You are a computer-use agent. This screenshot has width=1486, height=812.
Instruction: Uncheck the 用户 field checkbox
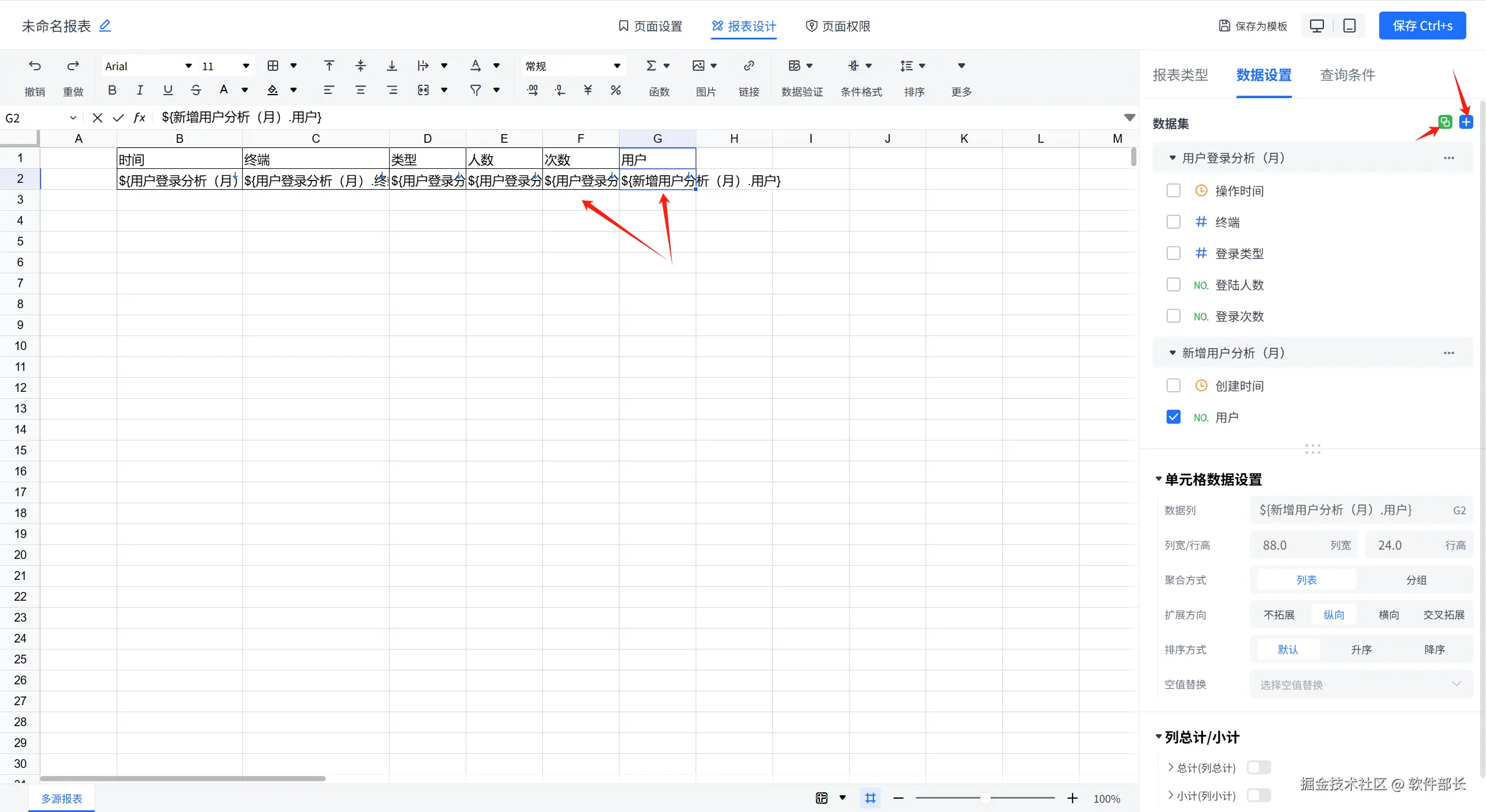1173,417
